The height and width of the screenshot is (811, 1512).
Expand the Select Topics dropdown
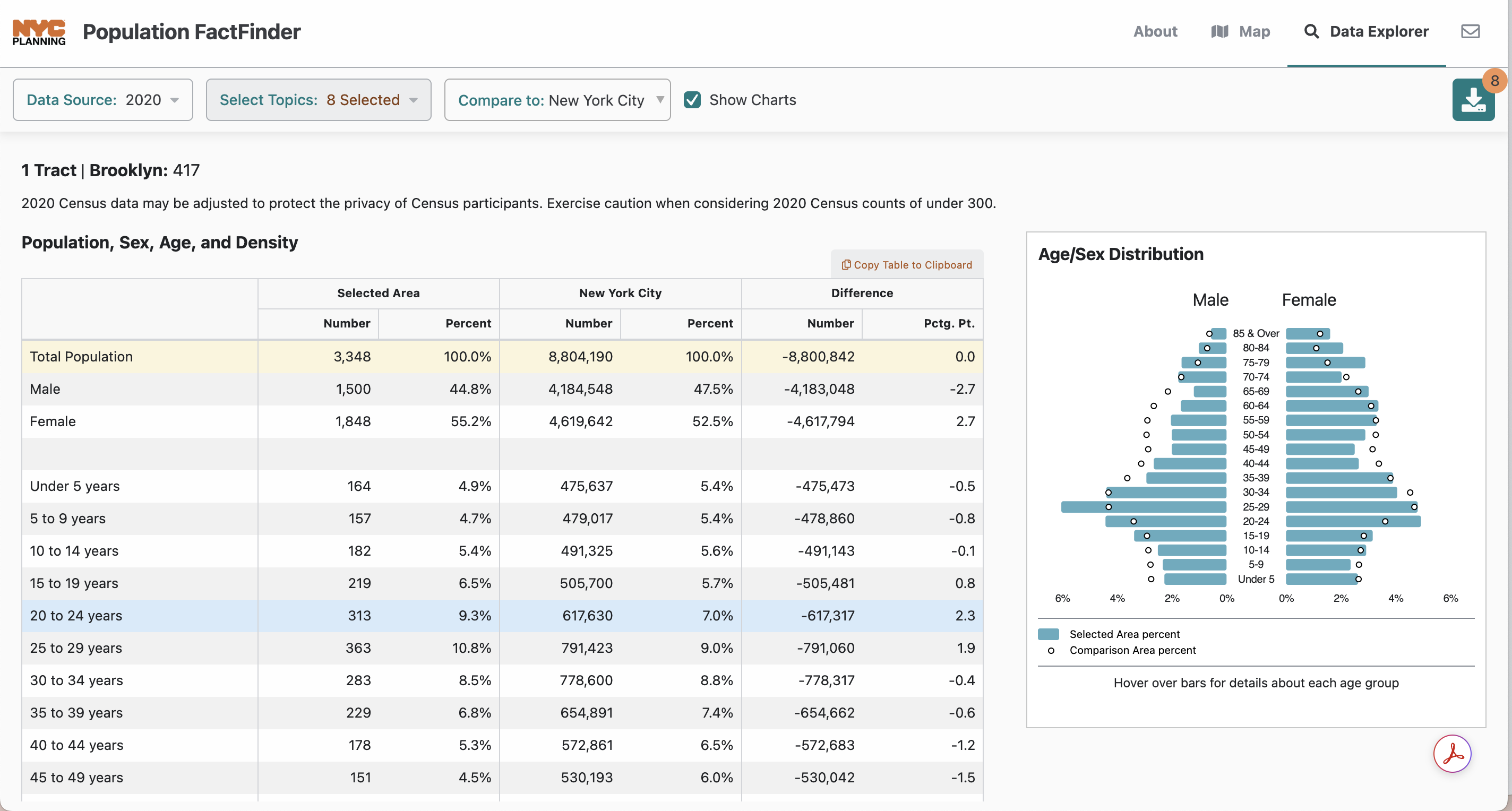click(x=318, y=100)
